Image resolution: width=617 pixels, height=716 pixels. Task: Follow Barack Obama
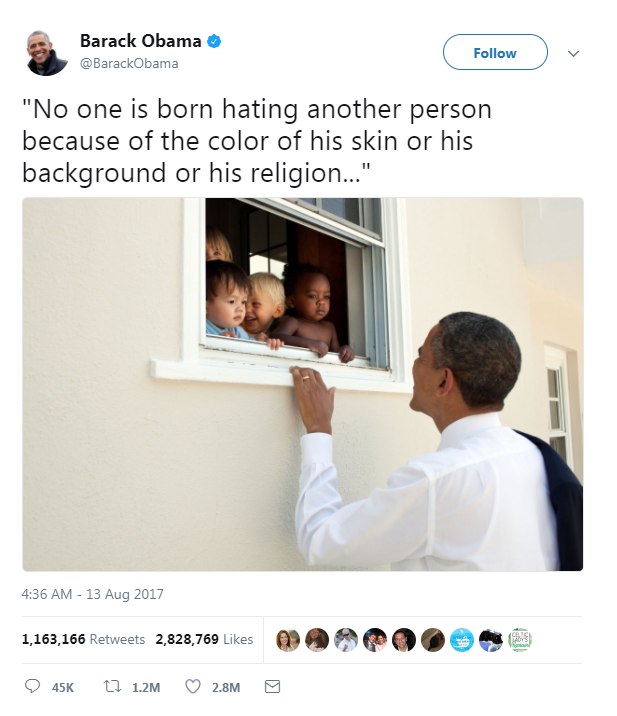[495, 52]
